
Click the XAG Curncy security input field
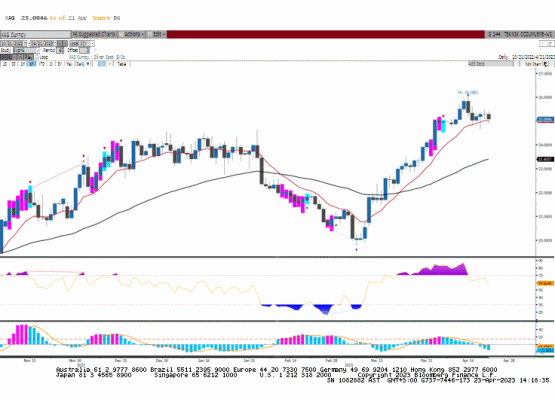(35, 34)
